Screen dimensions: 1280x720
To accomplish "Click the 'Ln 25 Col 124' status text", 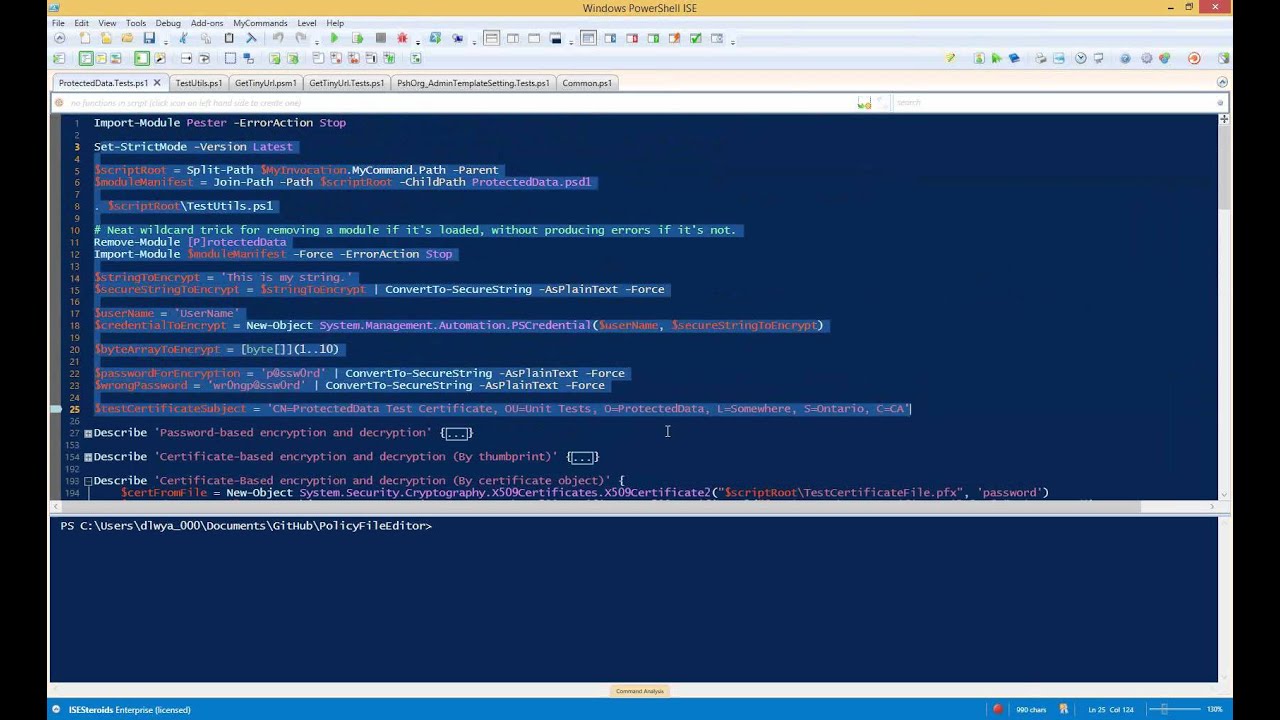I will [1111, 709].
